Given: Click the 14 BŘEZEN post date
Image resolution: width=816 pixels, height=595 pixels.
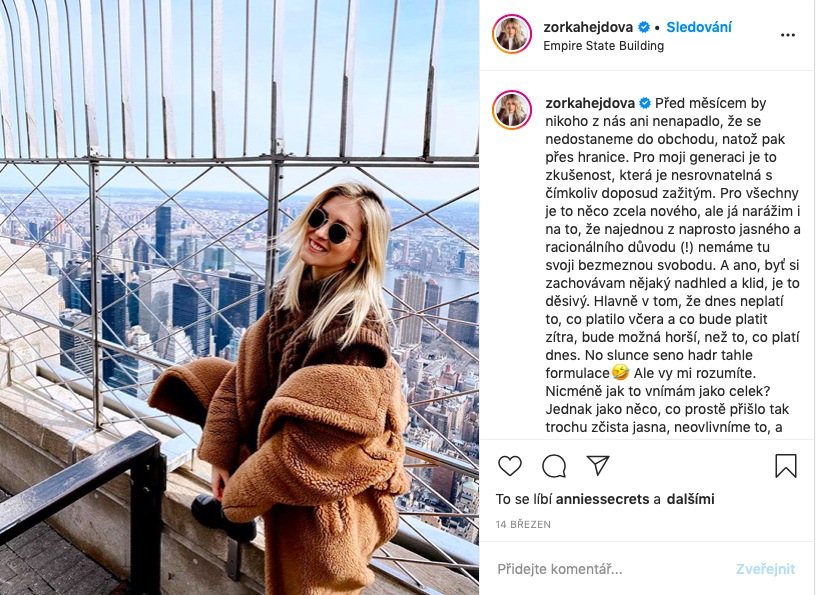Looking at the screenshot, I should (523, 524).
